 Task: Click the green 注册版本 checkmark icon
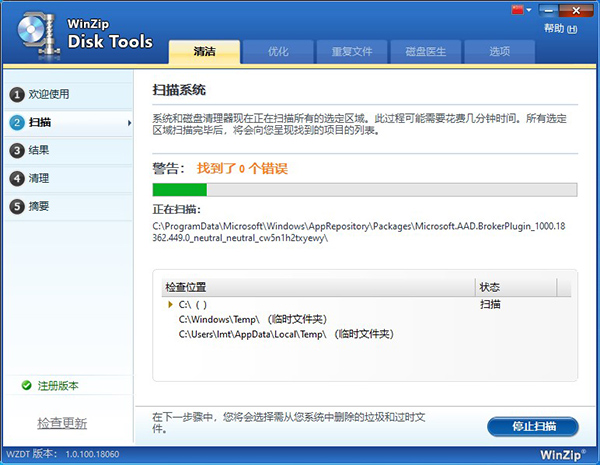pyautogui.click(x=26, y=385)
